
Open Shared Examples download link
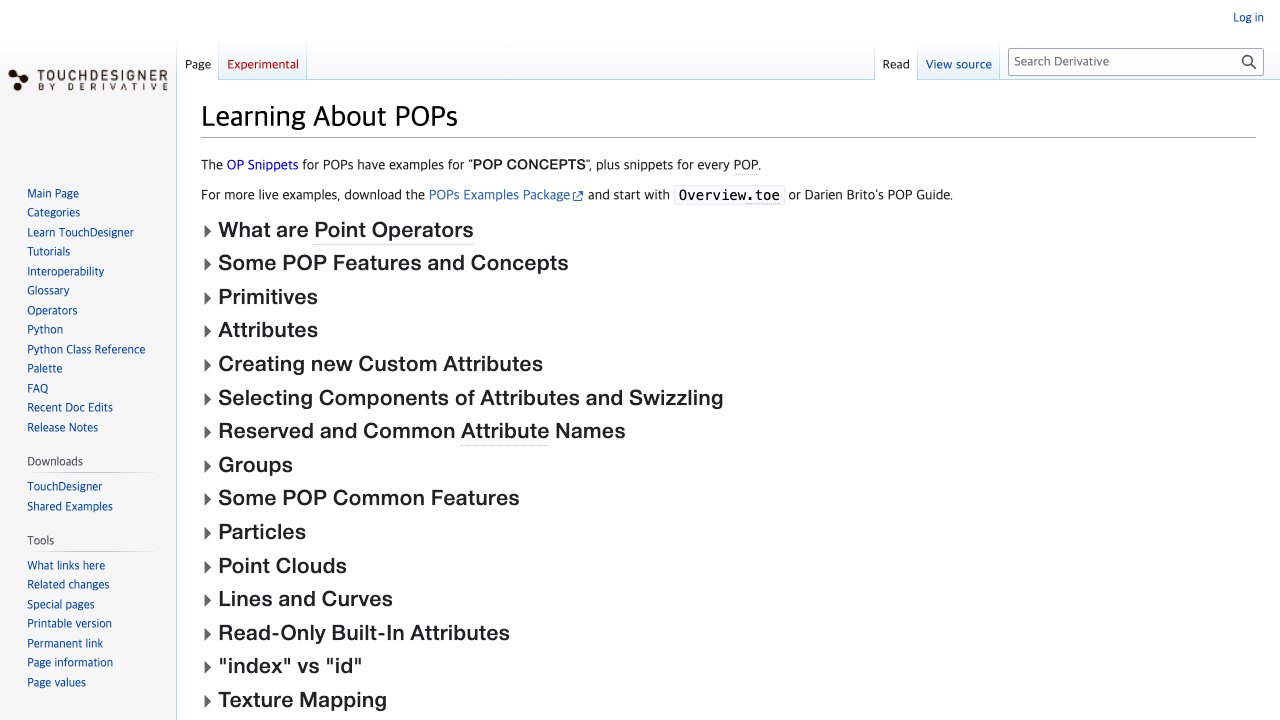70,507
